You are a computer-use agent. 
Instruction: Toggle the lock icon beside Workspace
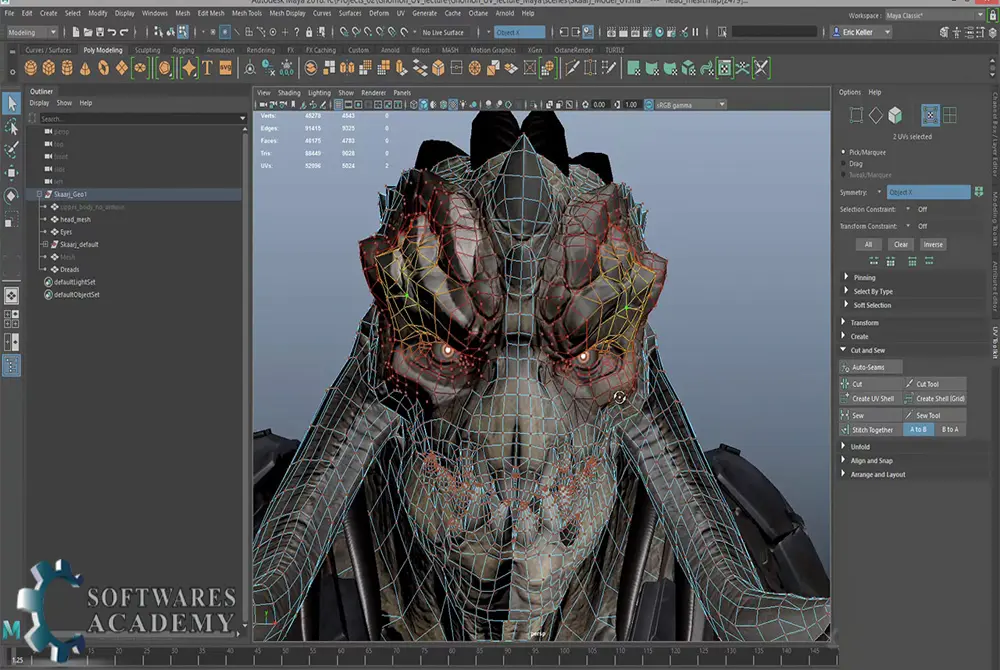click(x=992, y=15)
